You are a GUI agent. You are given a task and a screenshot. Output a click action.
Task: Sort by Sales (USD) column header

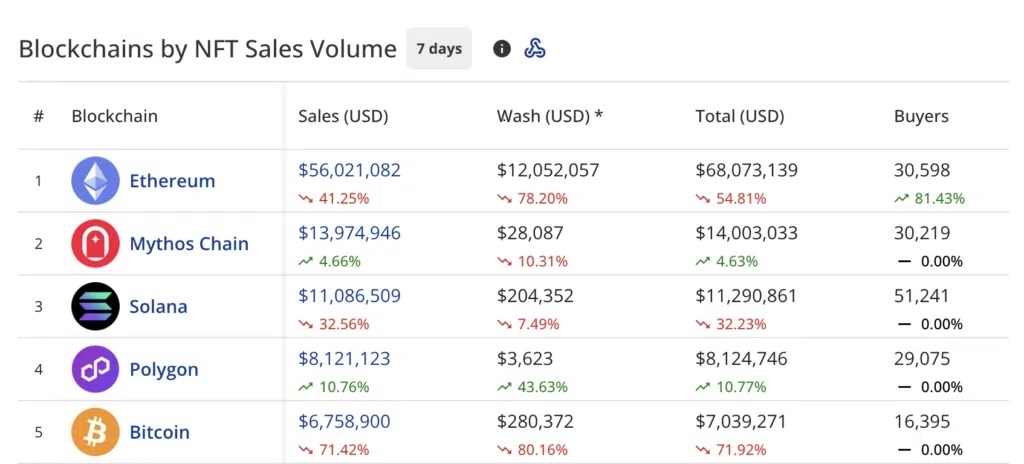click(x=344, y=116)
